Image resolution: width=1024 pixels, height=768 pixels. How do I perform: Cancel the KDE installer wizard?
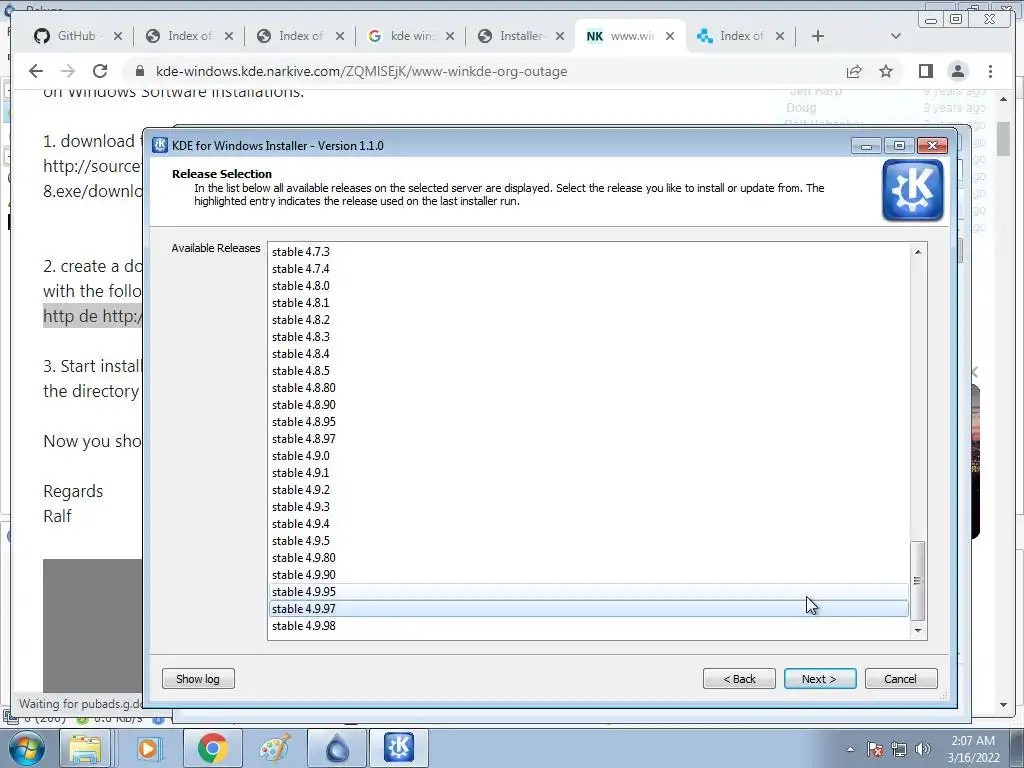coord(901,679)
